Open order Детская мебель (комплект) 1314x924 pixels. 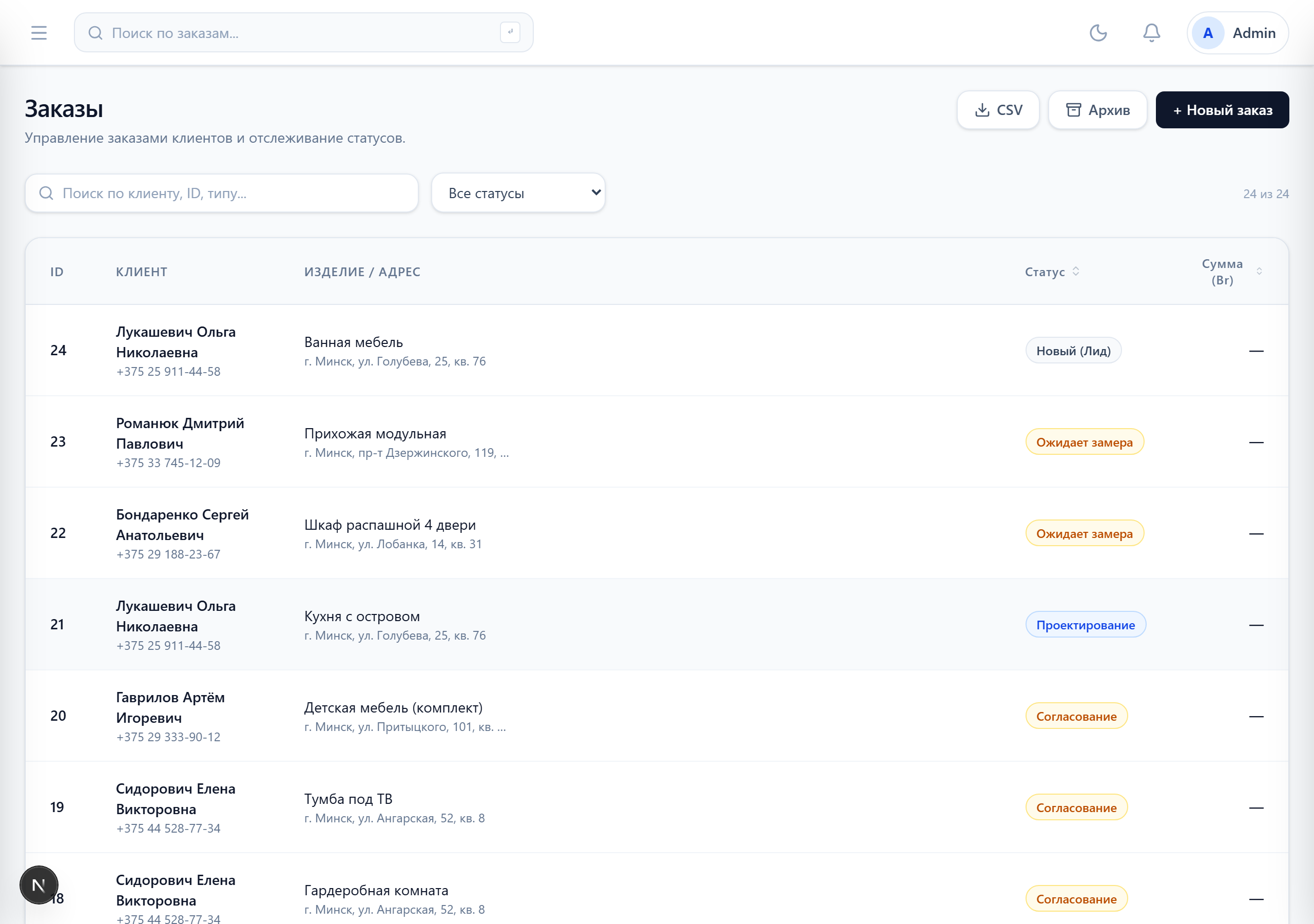click(393, 708)
